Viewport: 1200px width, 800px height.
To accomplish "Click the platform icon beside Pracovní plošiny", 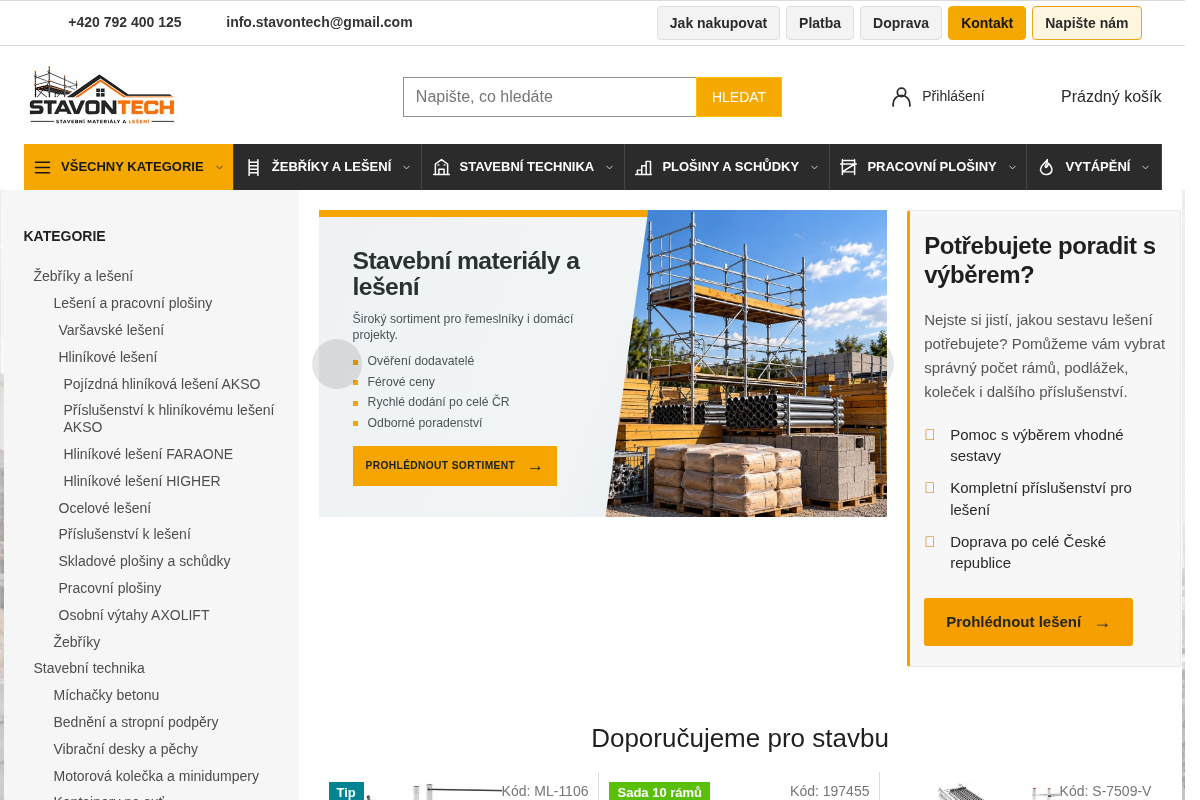I will click(x=849, y=167).
